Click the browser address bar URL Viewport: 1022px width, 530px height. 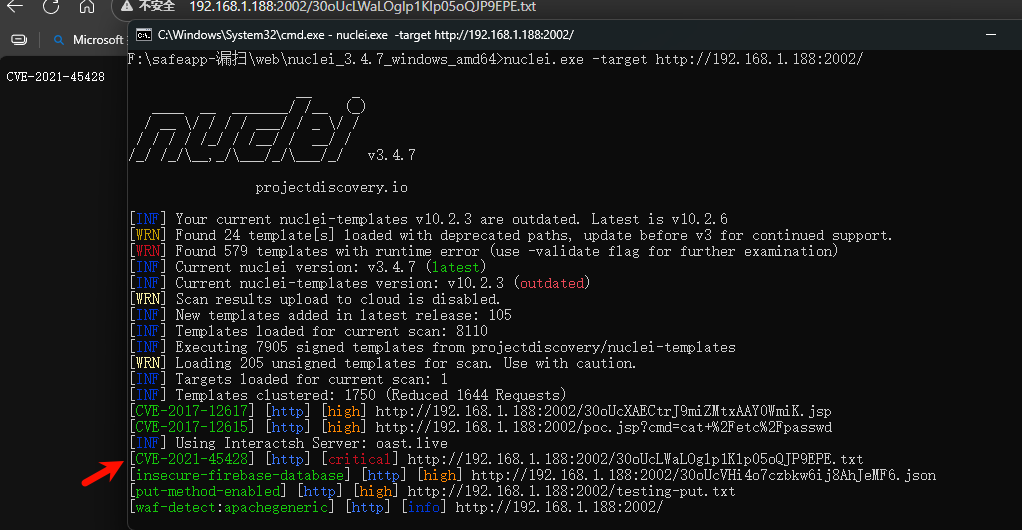(362, 7)
